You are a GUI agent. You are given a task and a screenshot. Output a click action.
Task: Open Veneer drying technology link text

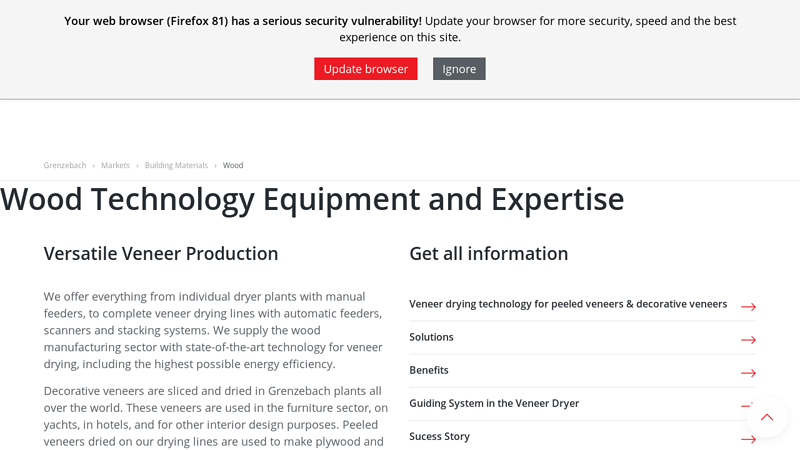567,304
